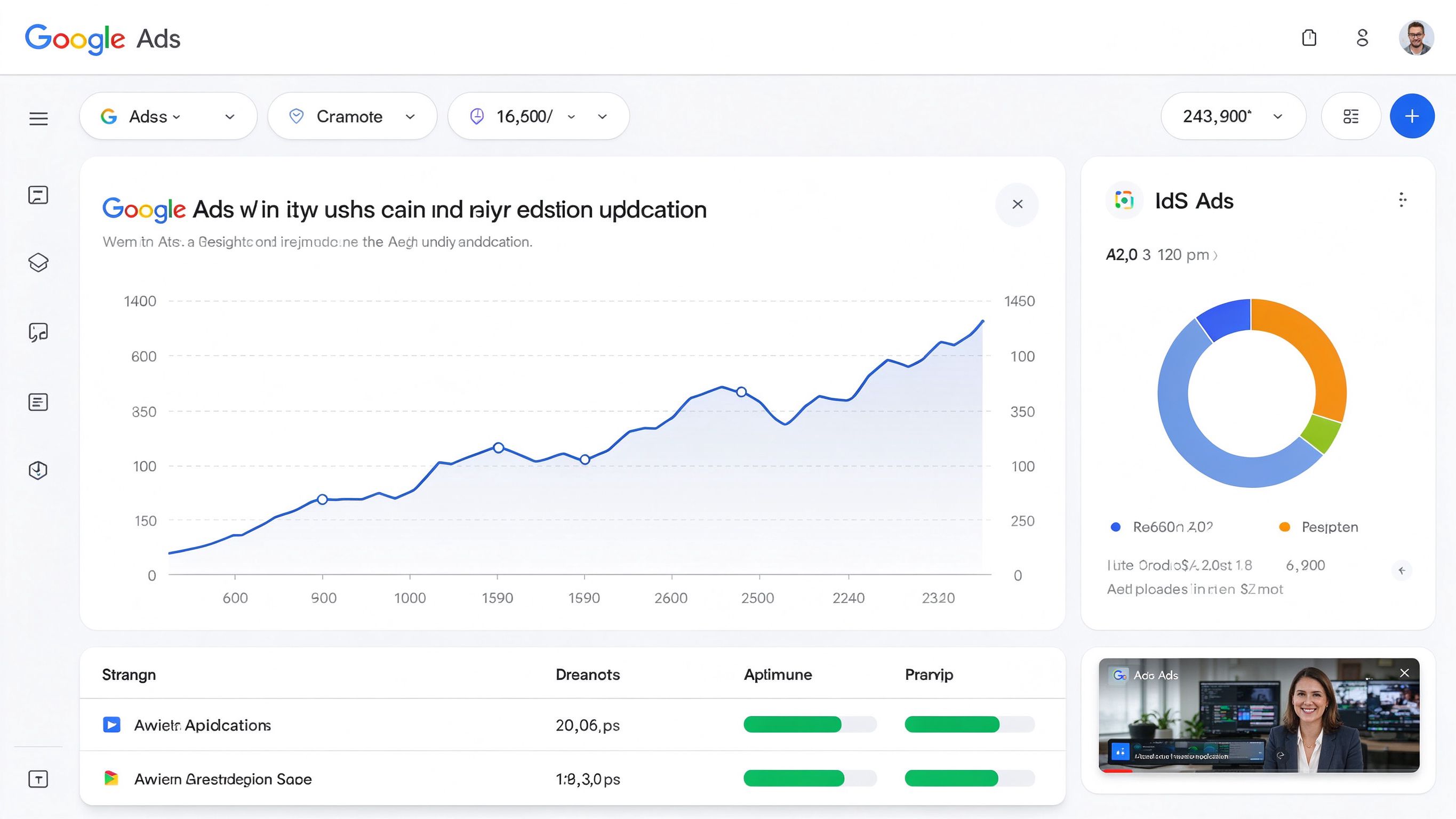
Task: Click the Dreanots column header
Action: point(588,675)
